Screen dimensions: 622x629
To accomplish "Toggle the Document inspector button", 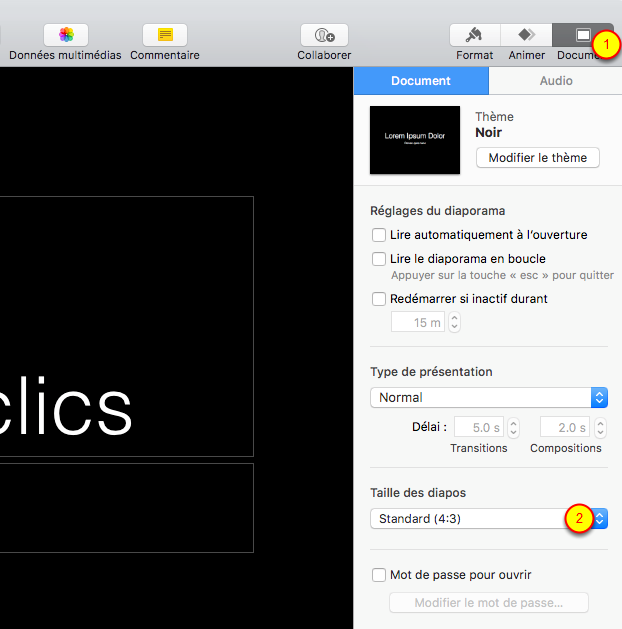I will click(x=582, y=35).
